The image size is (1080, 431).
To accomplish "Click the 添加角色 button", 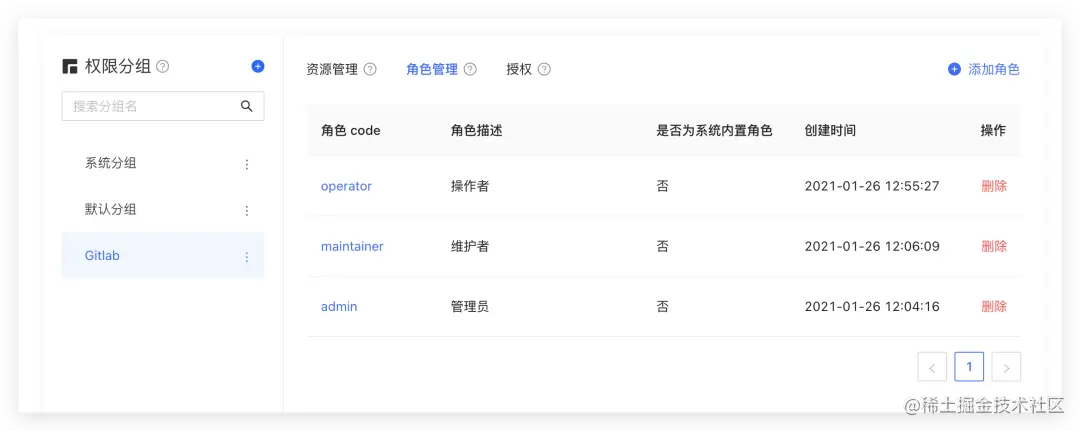I will tap(984, 70).
